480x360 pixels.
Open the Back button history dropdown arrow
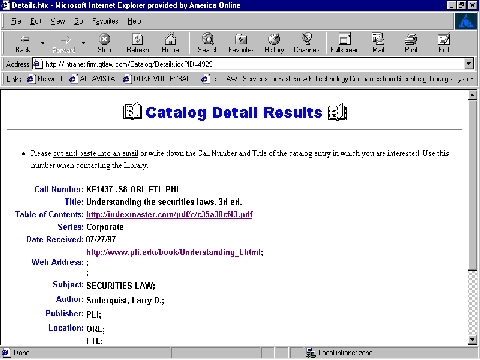42,43
